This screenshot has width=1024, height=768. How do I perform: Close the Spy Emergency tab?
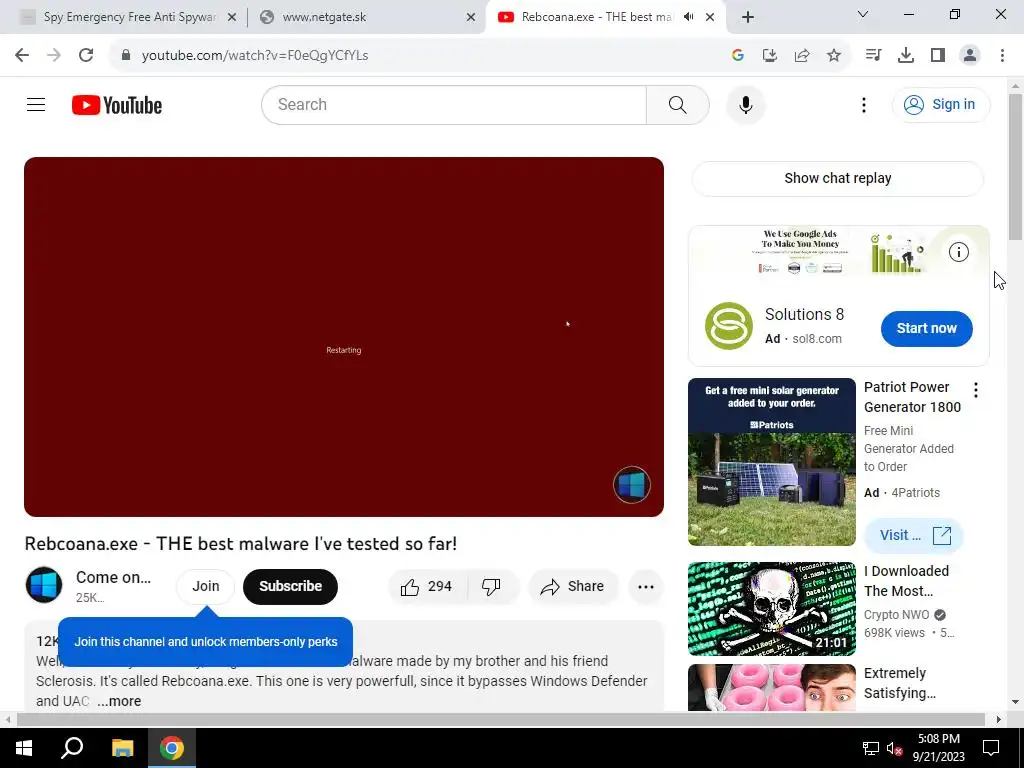pyautogui.click(x=232, y=18)
